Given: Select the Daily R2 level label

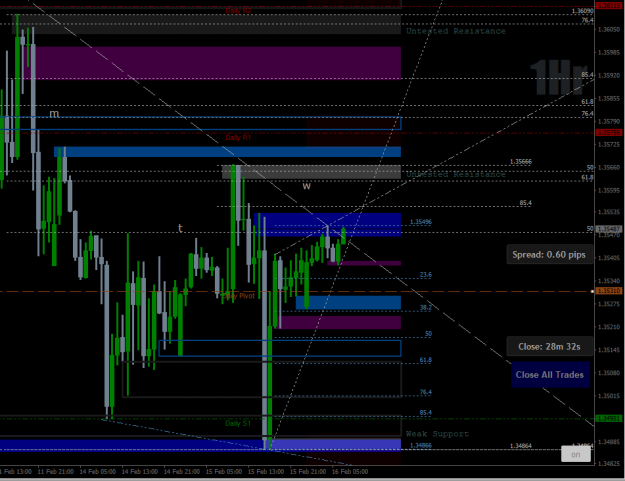Looking at the screenshot, I should [x=238, y=10].
